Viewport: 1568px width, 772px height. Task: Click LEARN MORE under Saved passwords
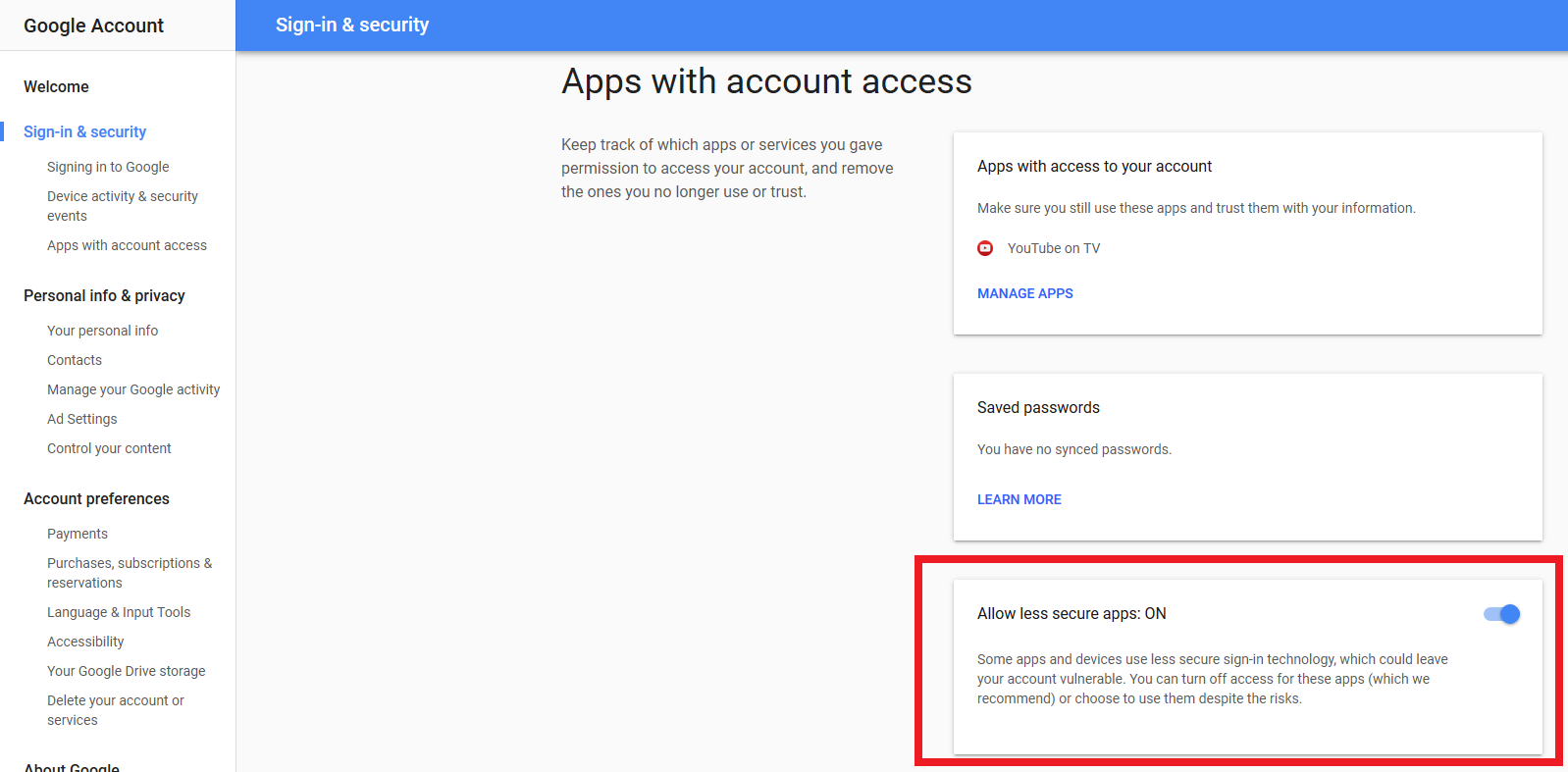(1019, 499)
